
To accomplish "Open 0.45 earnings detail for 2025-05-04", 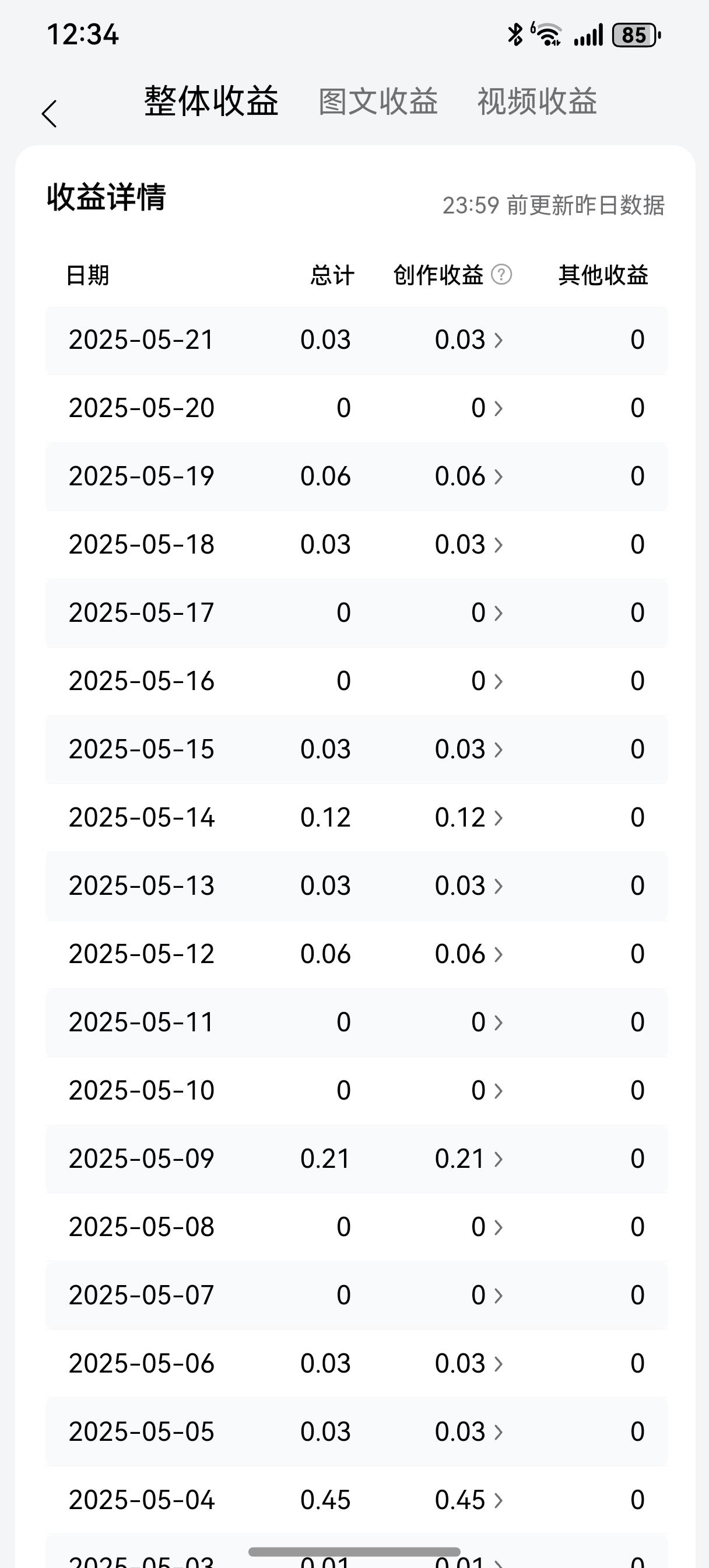I will [469, 1499].
